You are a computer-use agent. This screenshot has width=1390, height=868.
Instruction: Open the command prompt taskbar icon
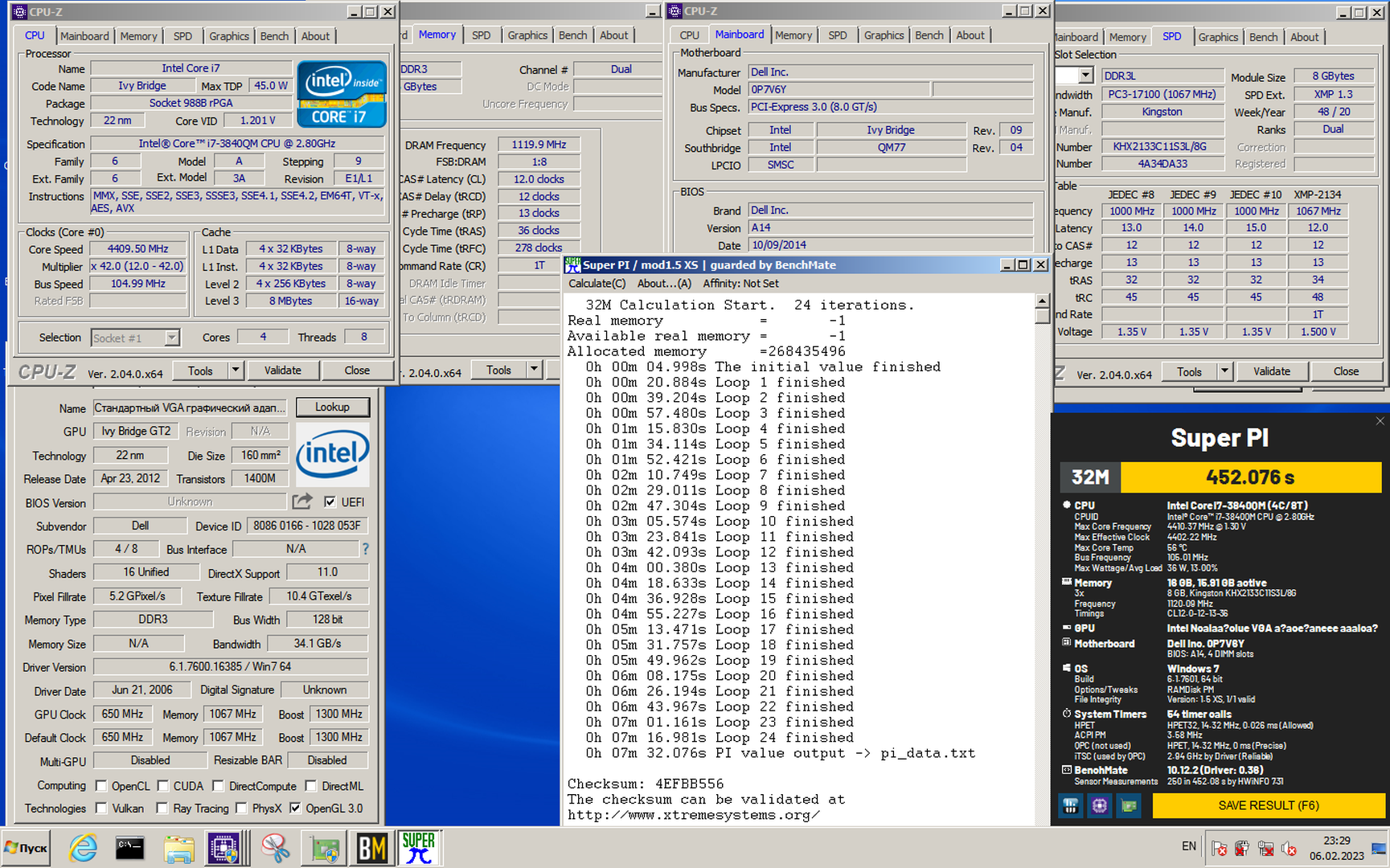pyautogui.click(x=129, y=848)
